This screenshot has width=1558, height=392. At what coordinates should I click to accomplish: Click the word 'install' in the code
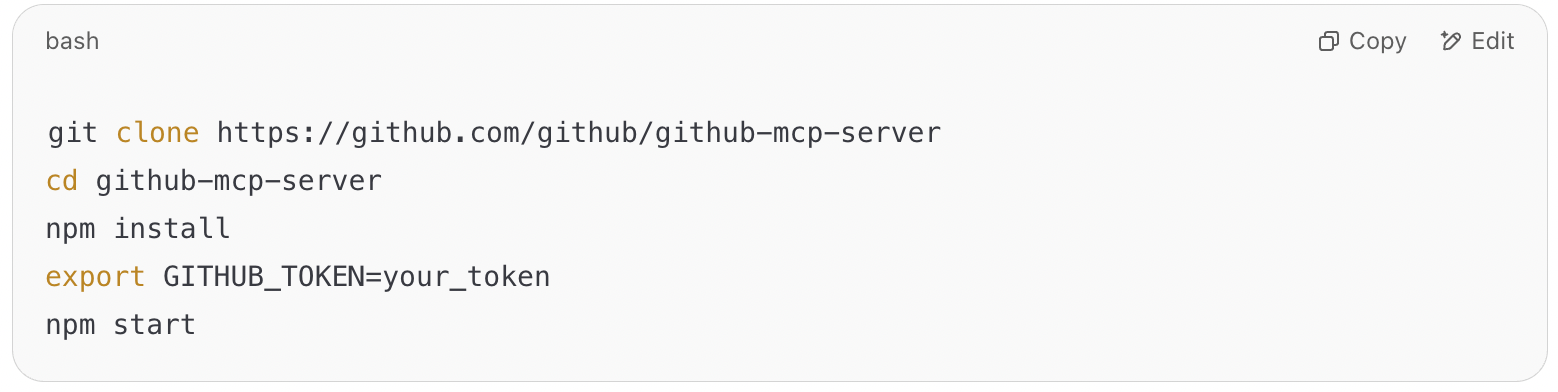(172, 229)
